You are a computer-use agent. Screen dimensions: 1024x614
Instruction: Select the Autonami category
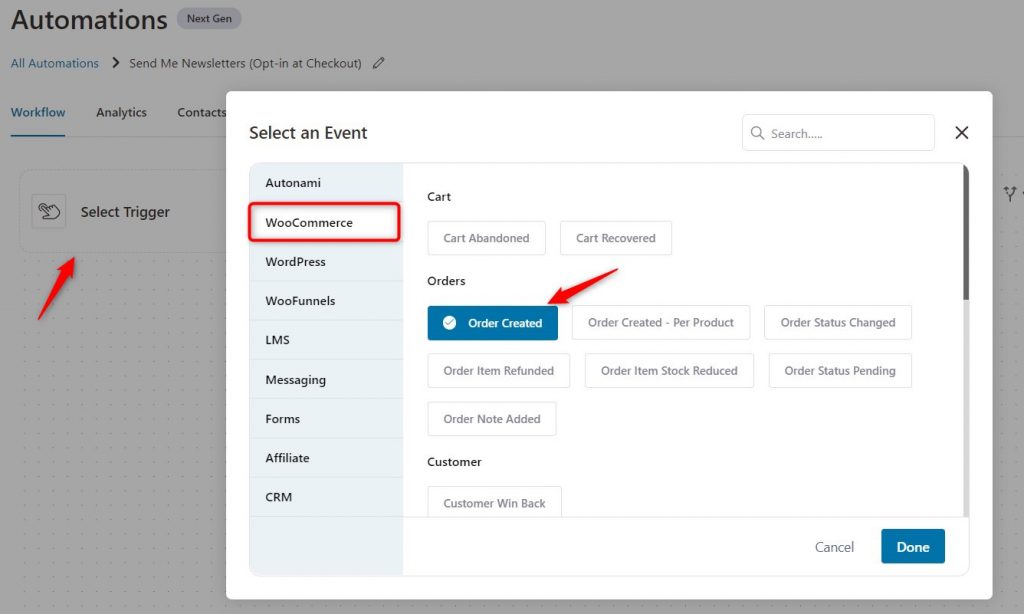point(326,183)
